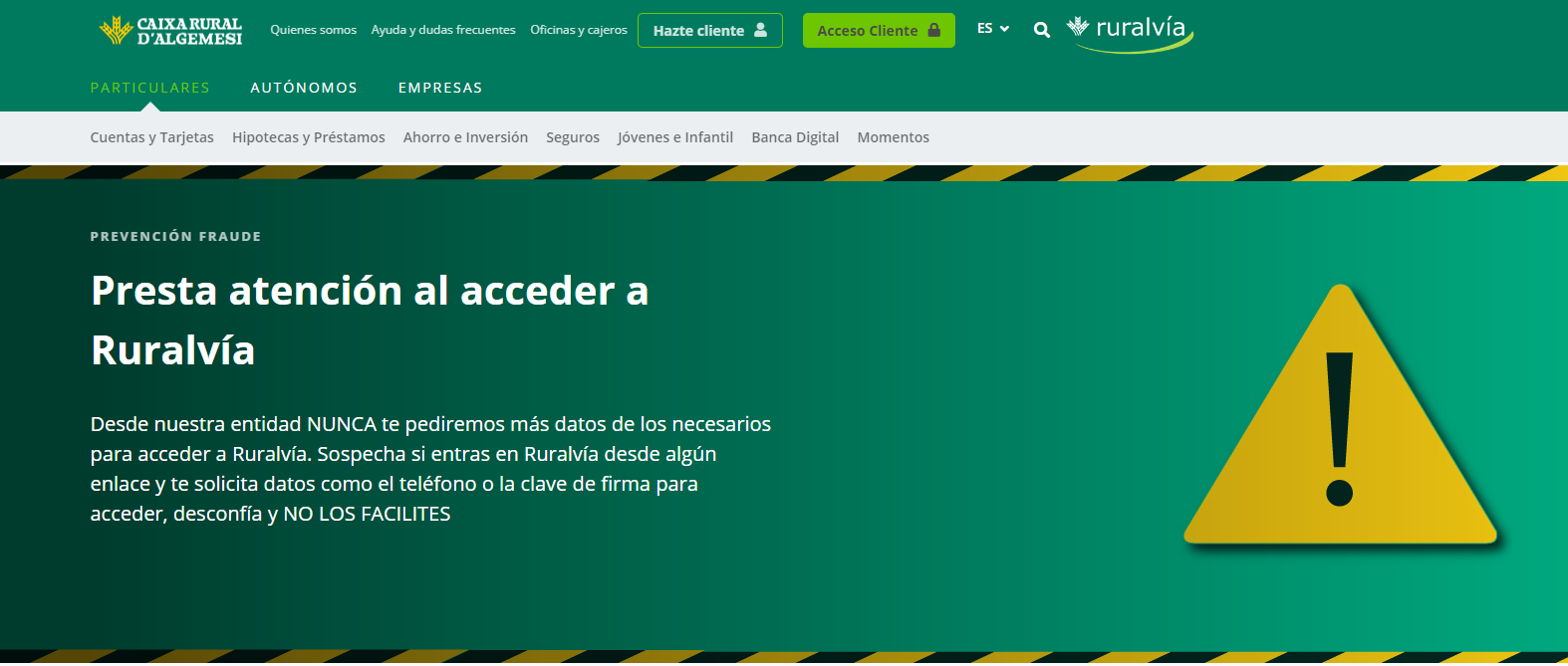This screenshot has width=1568, height=666.
Task: Click the headline Presta atención al acceder
Action: [370, 321]
